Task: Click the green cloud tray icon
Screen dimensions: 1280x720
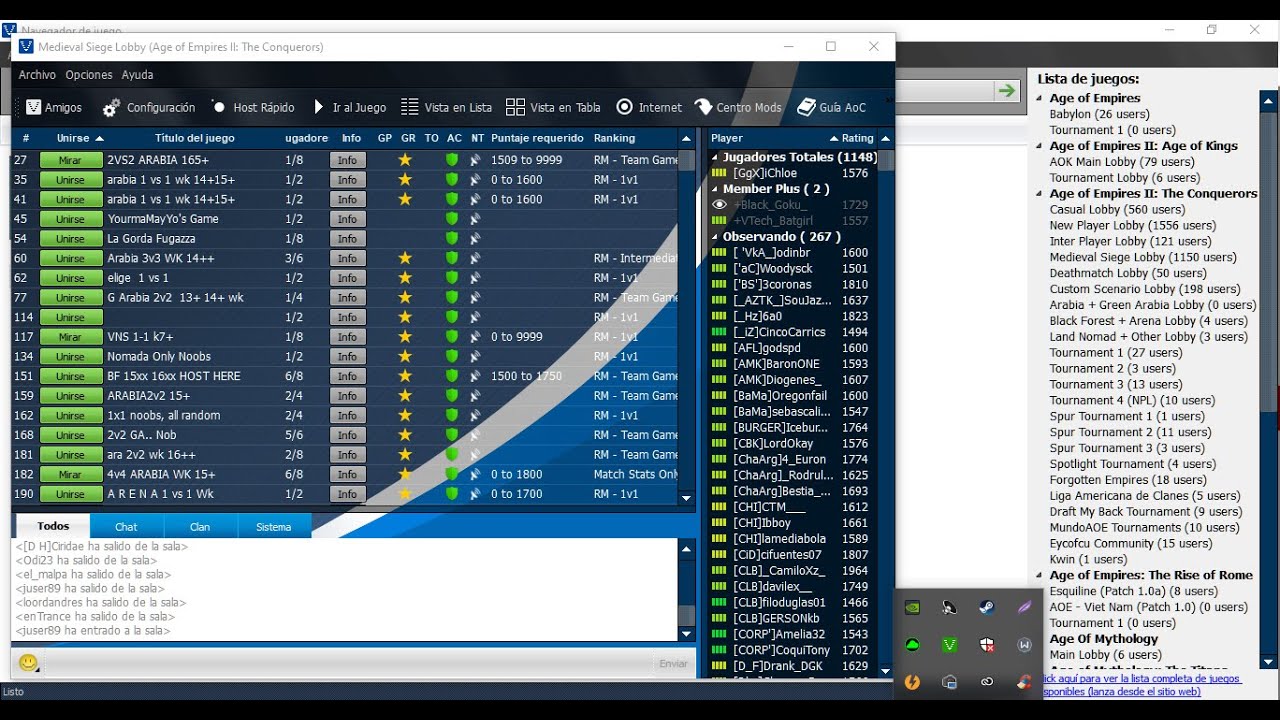Action: (x=912, y=645)
